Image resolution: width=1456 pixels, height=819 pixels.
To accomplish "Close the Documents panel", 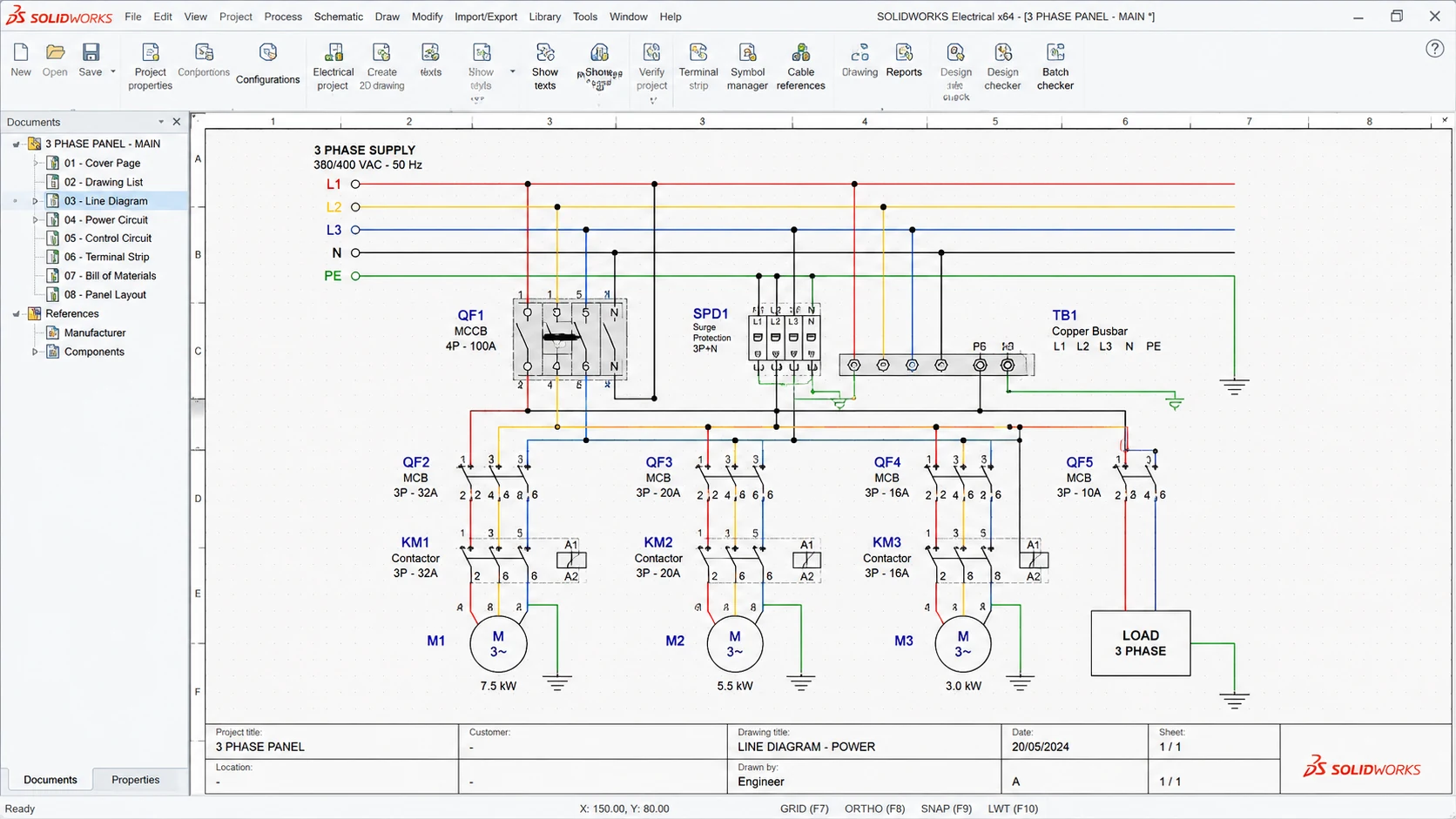I will coord(177,122).
